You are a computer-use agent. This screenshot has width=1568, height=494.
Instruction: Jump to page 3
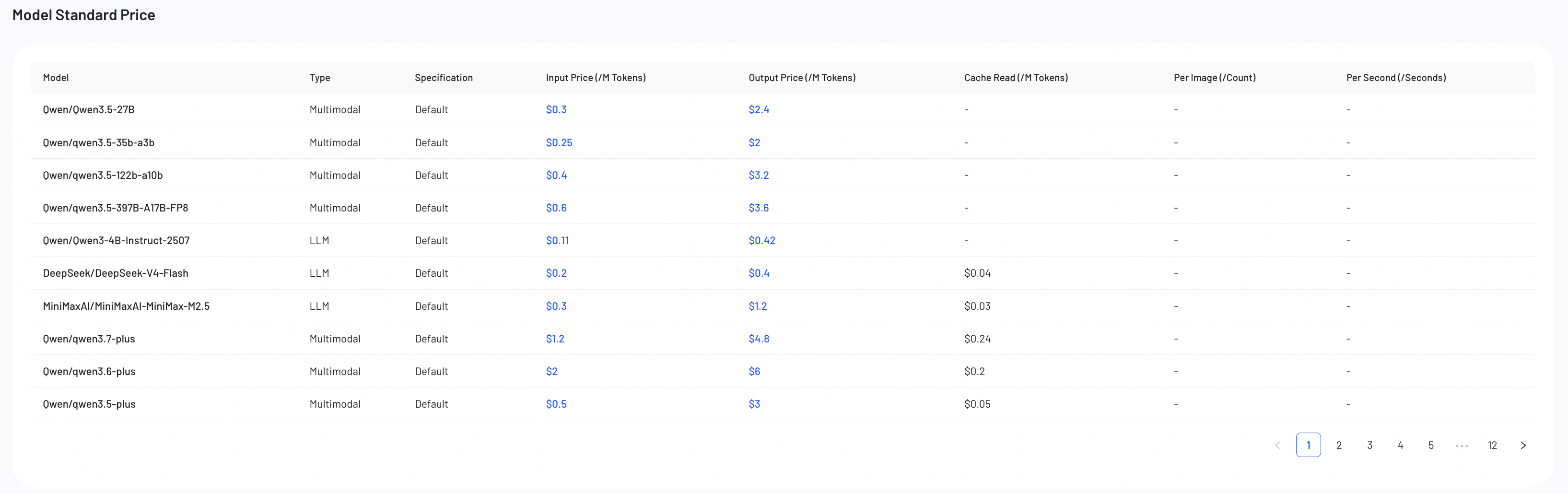pyautogui.click(x=1369, y=445)
